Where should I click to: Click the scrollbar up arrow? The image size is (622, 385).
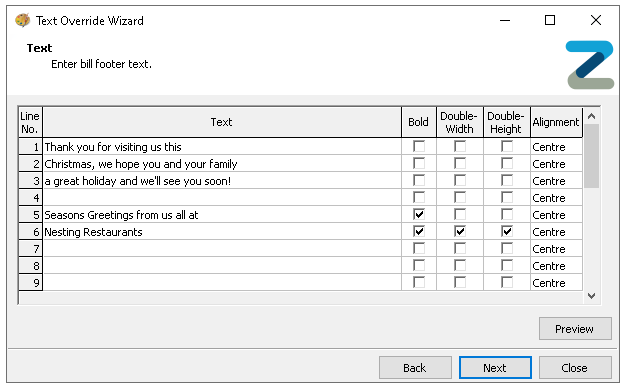click(x=591, y=116)
